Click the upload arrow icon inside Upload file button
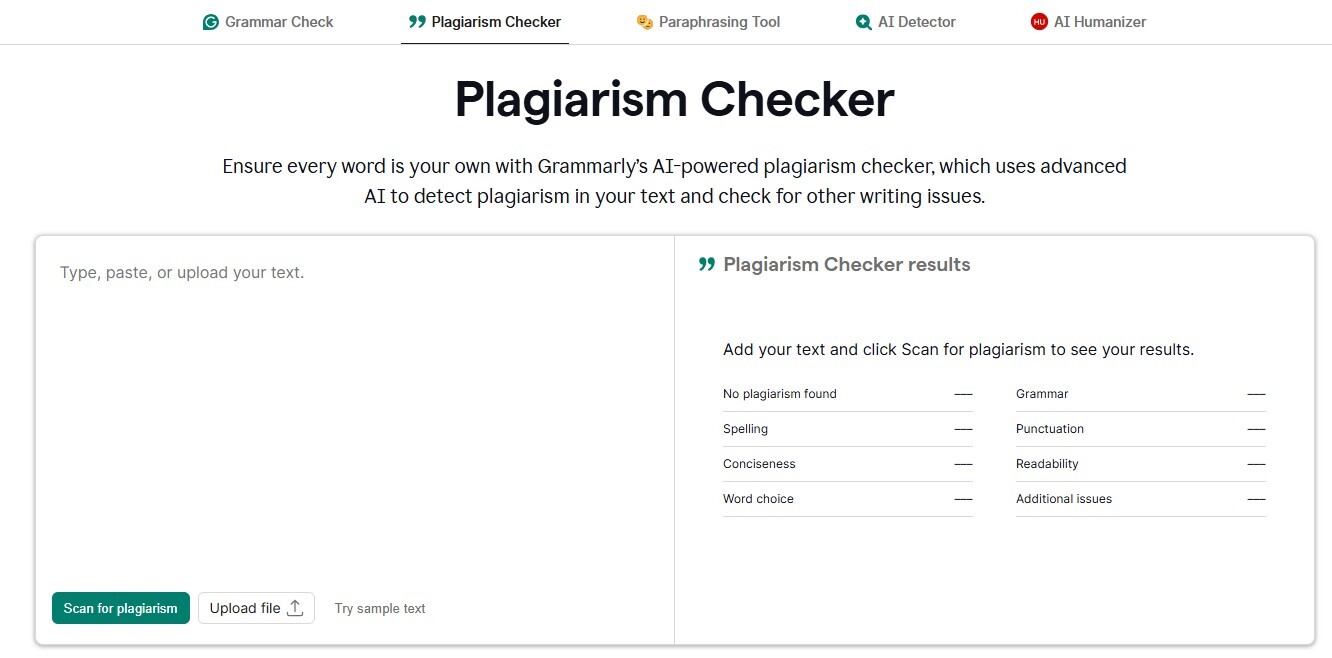The image size is (1332, 658). click(x=295, y=607)
